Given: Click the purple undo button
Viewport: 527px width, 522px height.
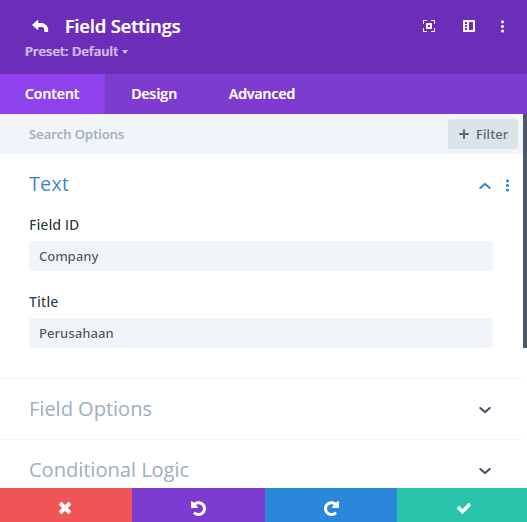Looking at the screenshot, I should tap(198, 505).
